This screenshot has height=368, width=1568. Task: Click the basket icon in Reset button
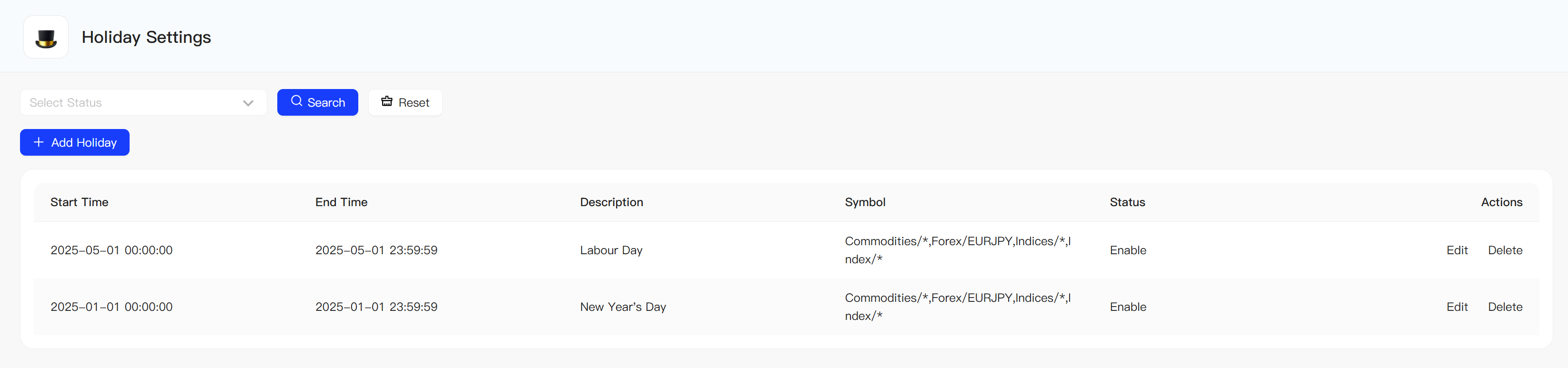(x=386, y=101)
